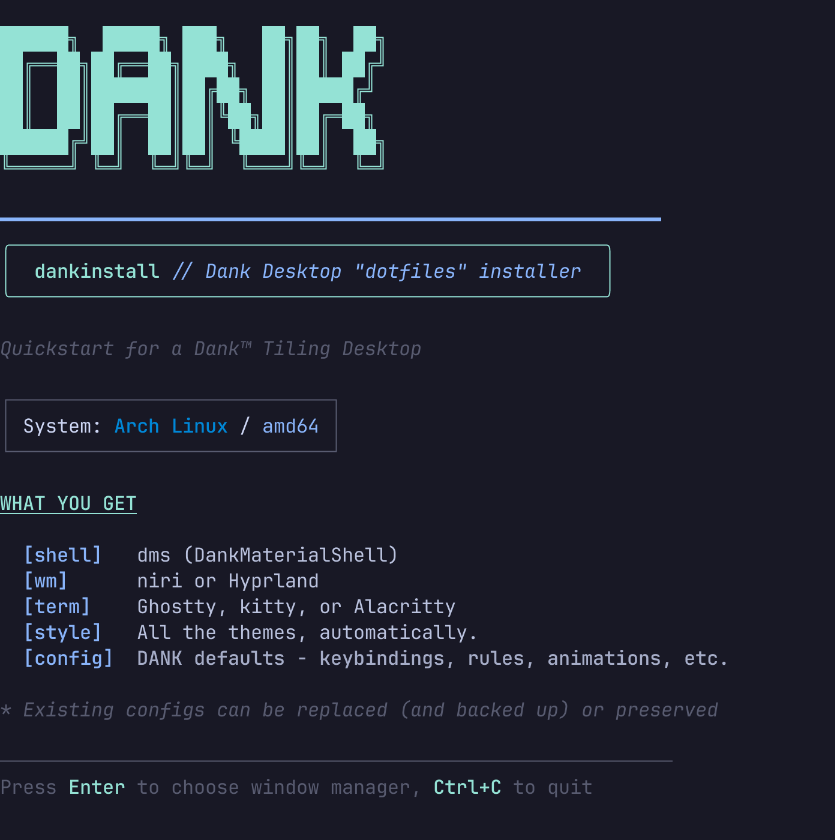The width and height of the screenshot is (835, 840).
Task: Click the WHAT YOU GET heading
Action: 68,503
